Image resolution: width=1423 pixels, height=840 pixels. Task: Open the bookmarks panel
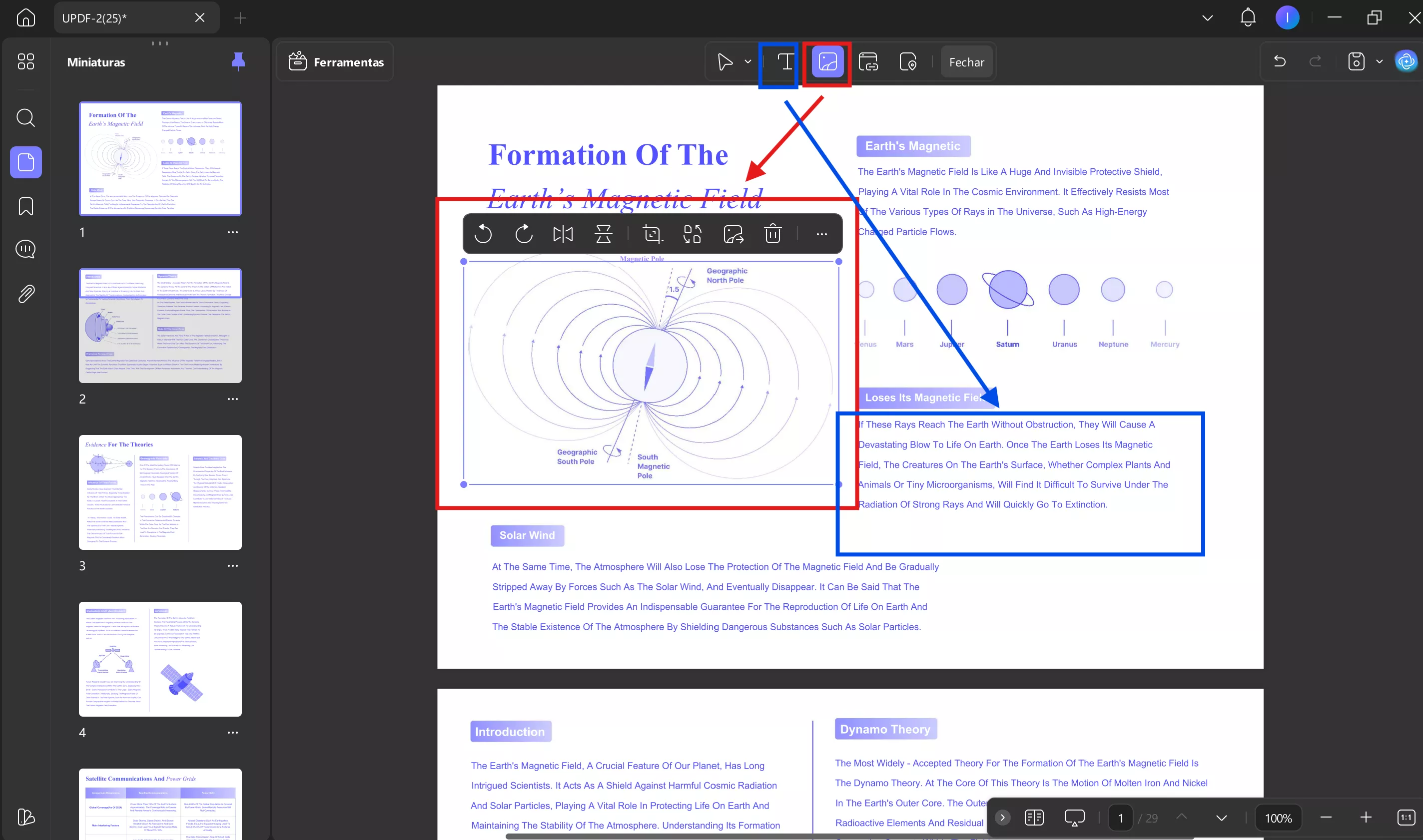click(26, 207)
